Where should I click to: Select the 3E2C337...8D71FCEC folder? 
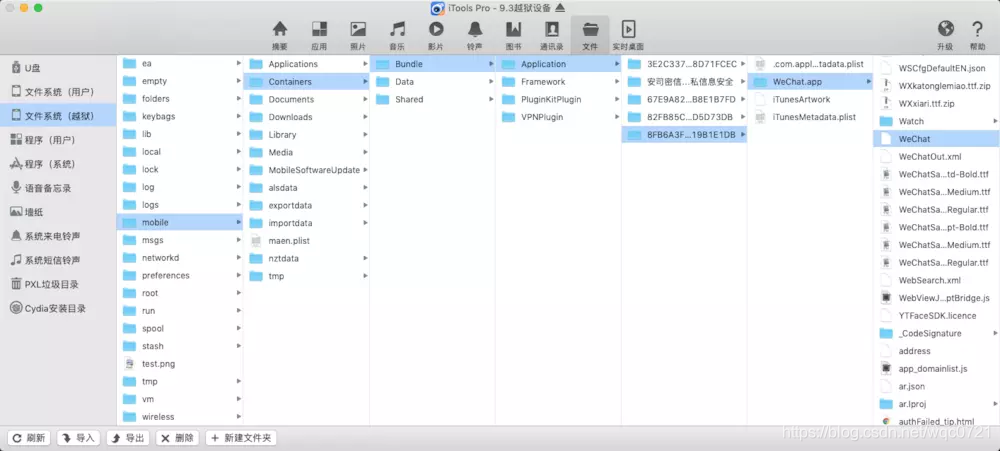(x=684, y=64)
